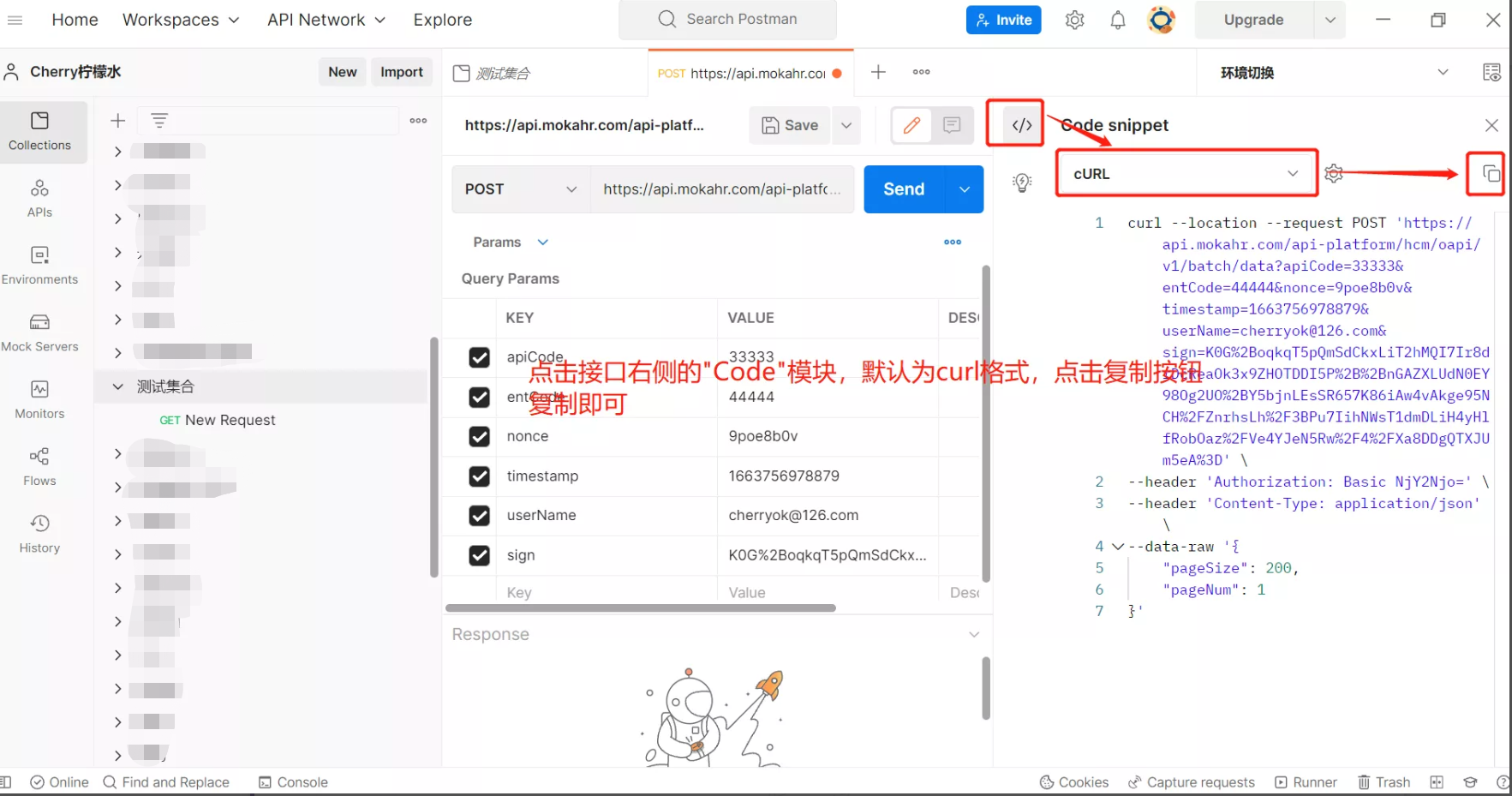Go to Explore
Screen dimensions: 1512x796
click(x=443, y=20)
